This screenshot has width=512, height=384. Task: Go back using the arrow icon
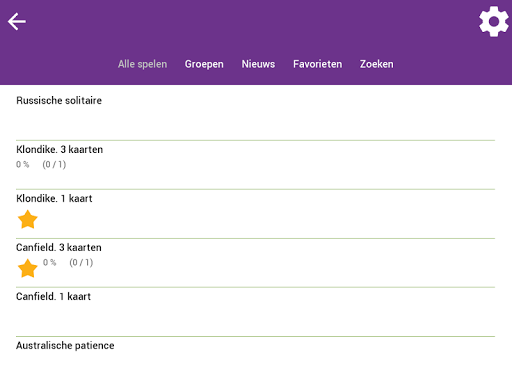coord(17,22)
